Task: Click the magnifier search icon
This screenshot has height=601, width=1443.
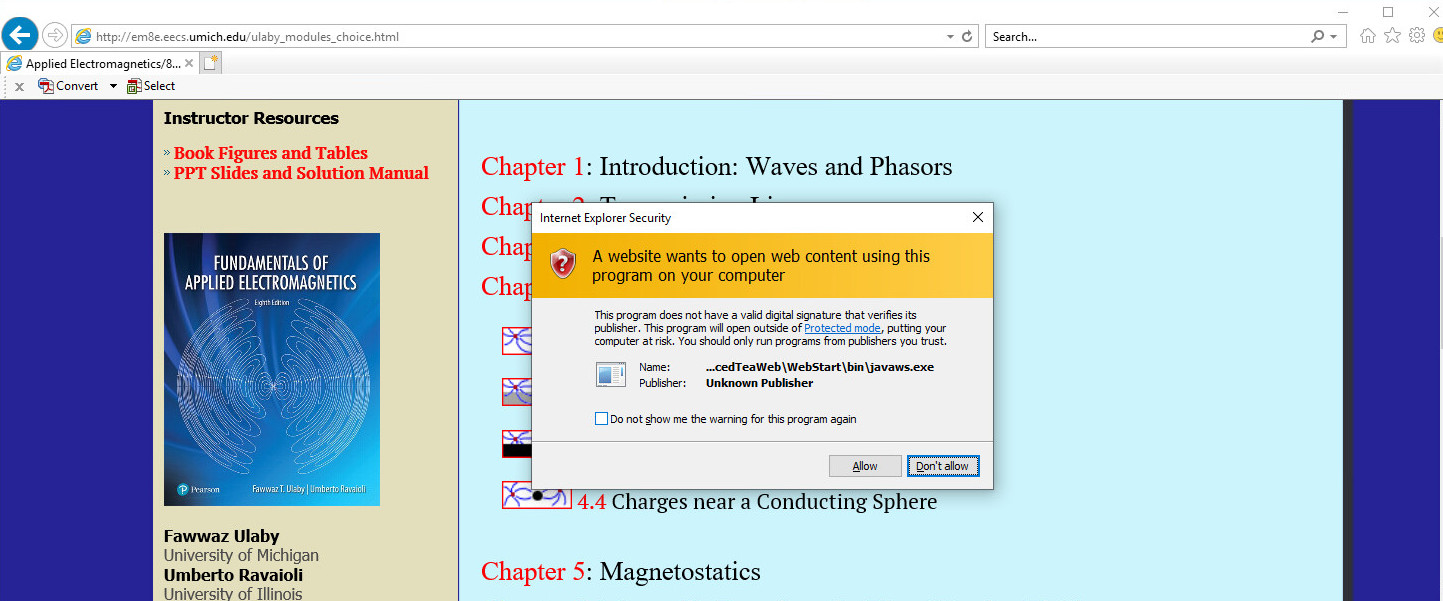Action: point(1317,37)
